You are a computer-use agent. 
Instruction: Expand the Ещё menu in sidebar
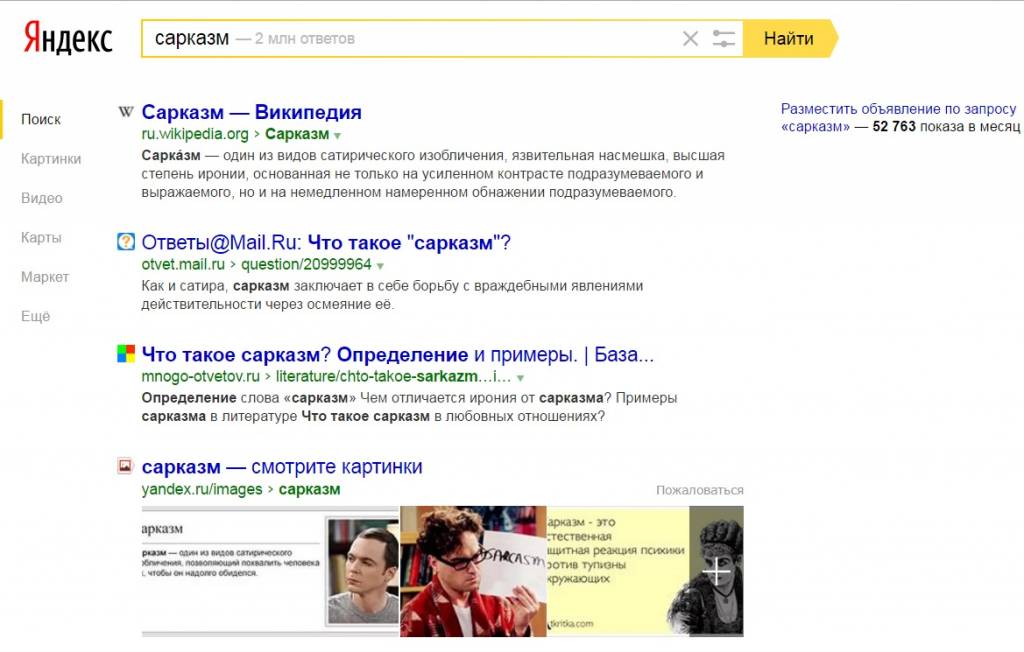(35, 316)
